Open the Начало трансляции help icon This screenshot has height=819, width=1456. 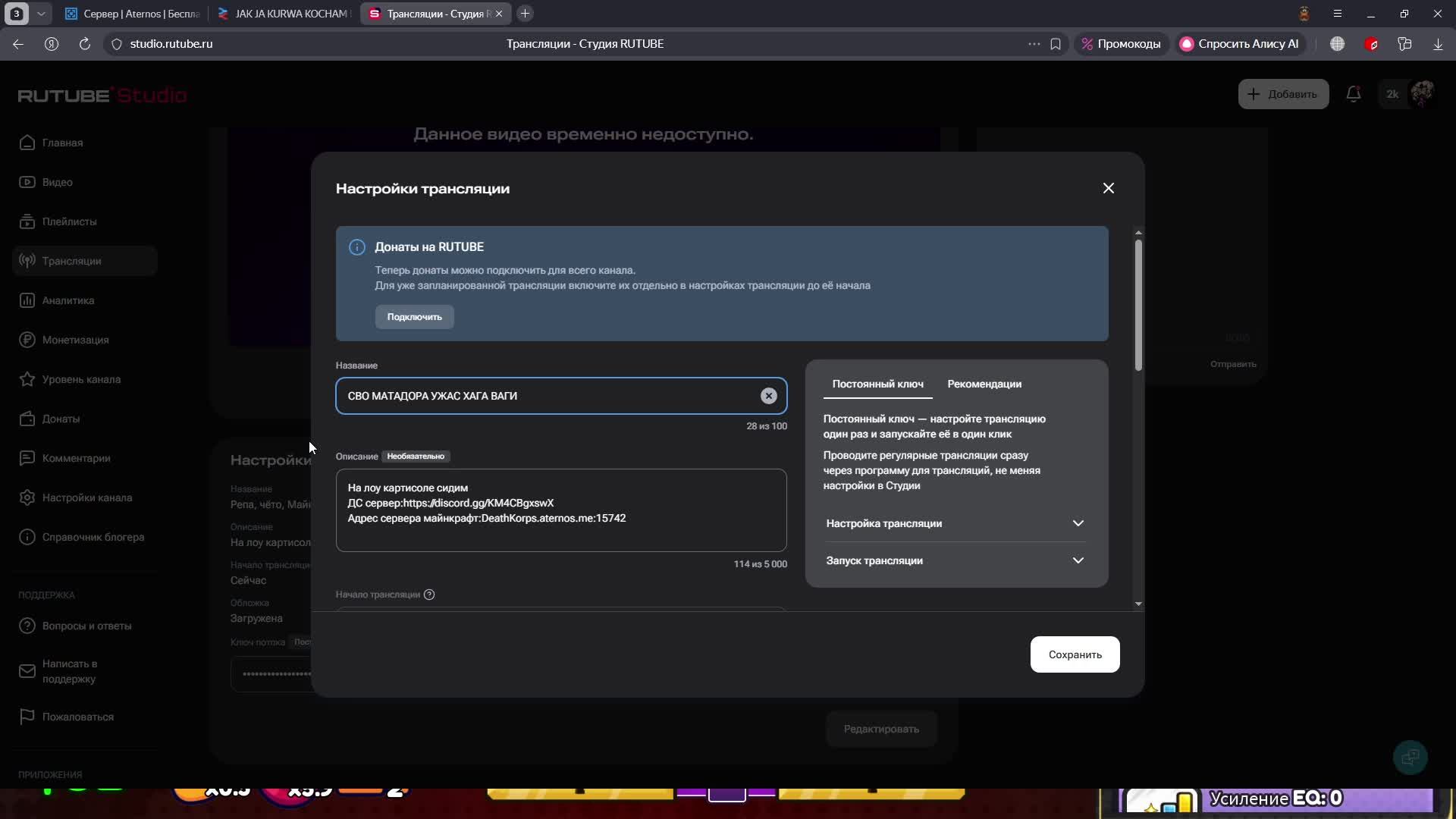[x=429, y=595]
